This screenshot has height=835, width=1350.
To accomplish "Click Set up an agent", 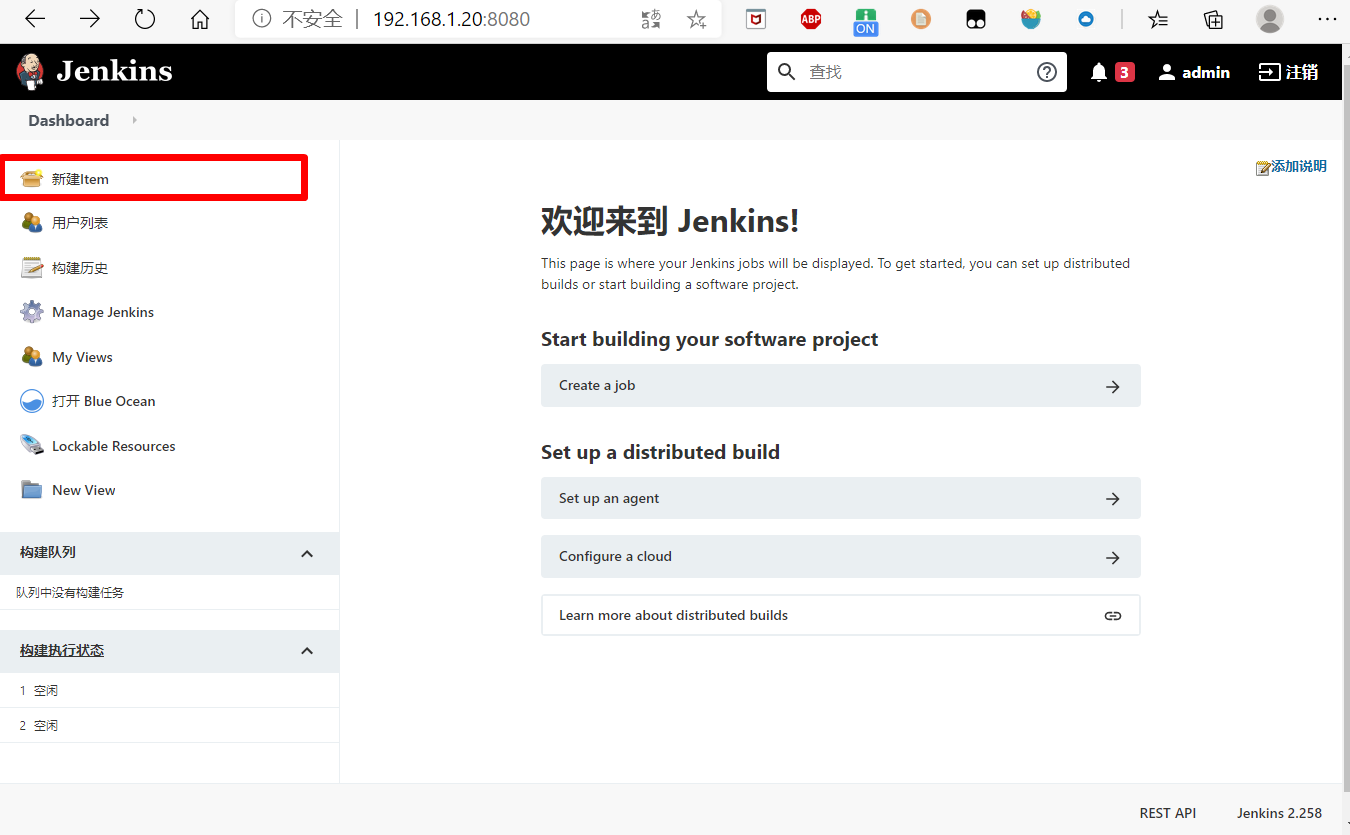I will click(841, 498).
